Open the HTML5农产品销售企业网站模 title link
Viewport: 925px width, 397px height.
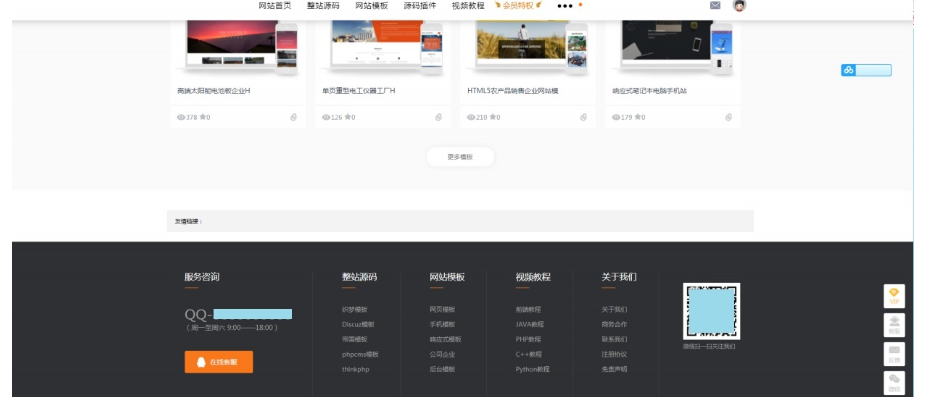(513, 91)
